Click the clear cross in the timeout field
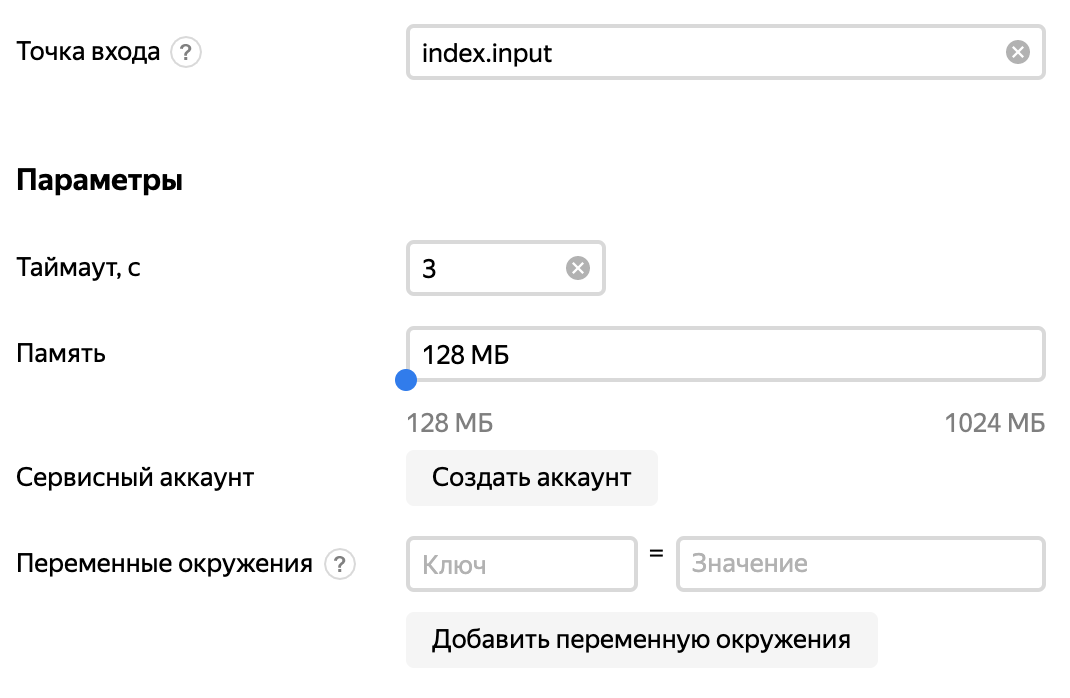1070x698 pixels. (576, 266)
